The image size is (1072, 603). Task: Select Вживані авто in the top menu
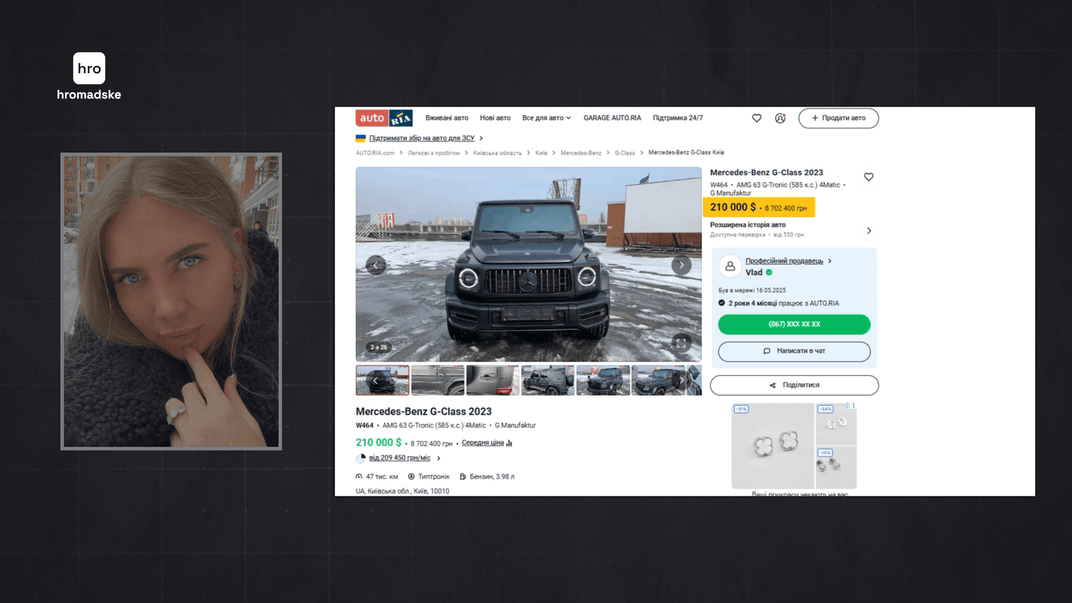[446, 118]
